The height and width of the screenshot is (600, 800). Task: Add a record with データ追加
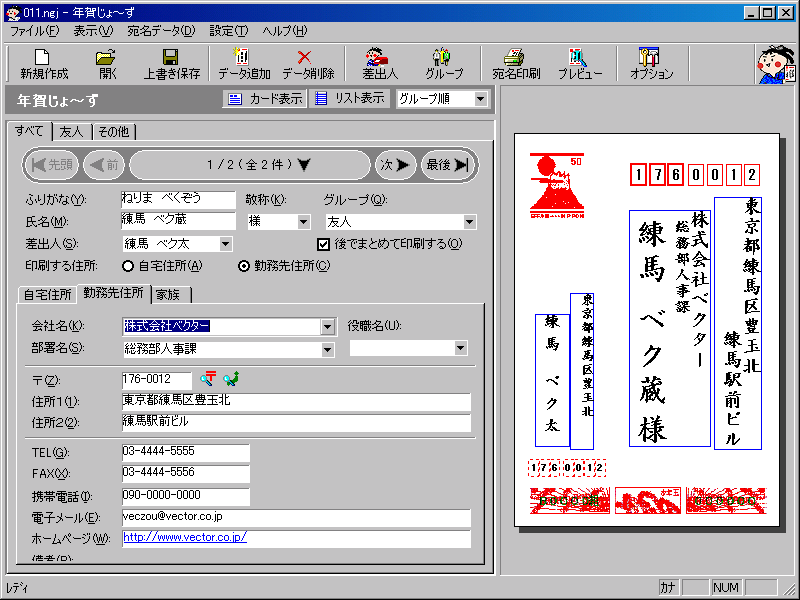tap(244, 64)
